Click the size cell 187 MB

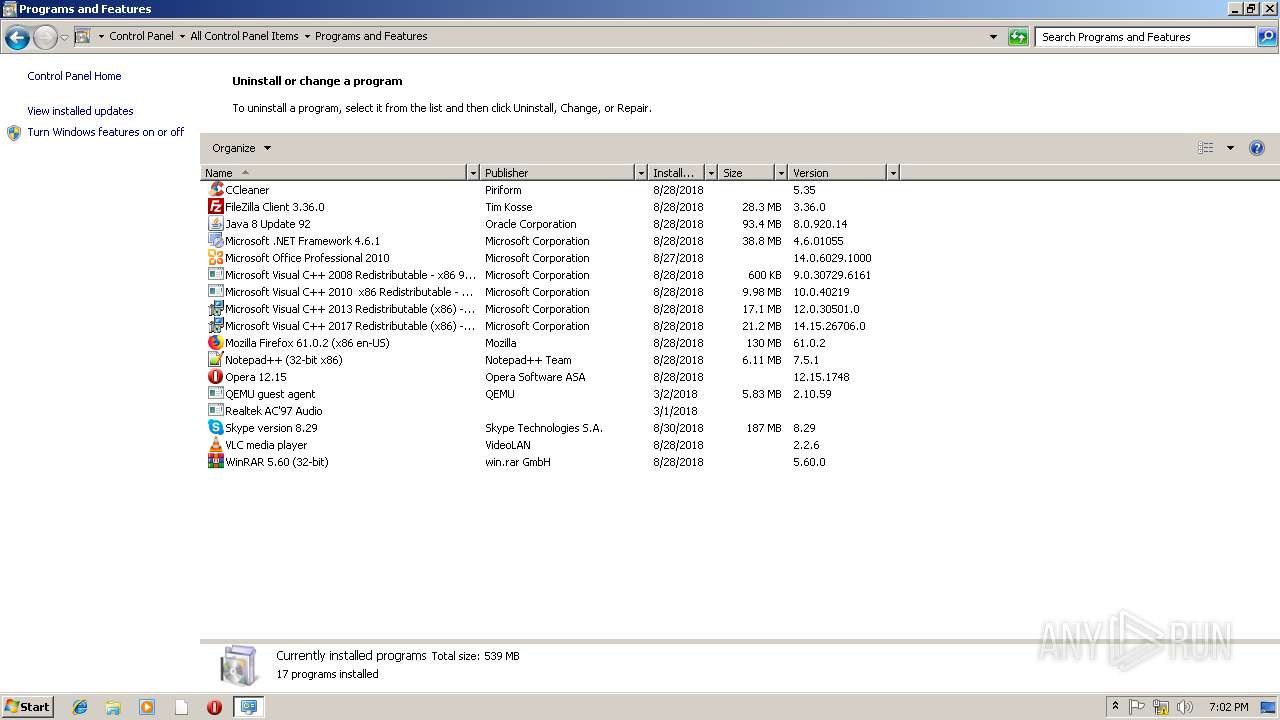point(764,428)
